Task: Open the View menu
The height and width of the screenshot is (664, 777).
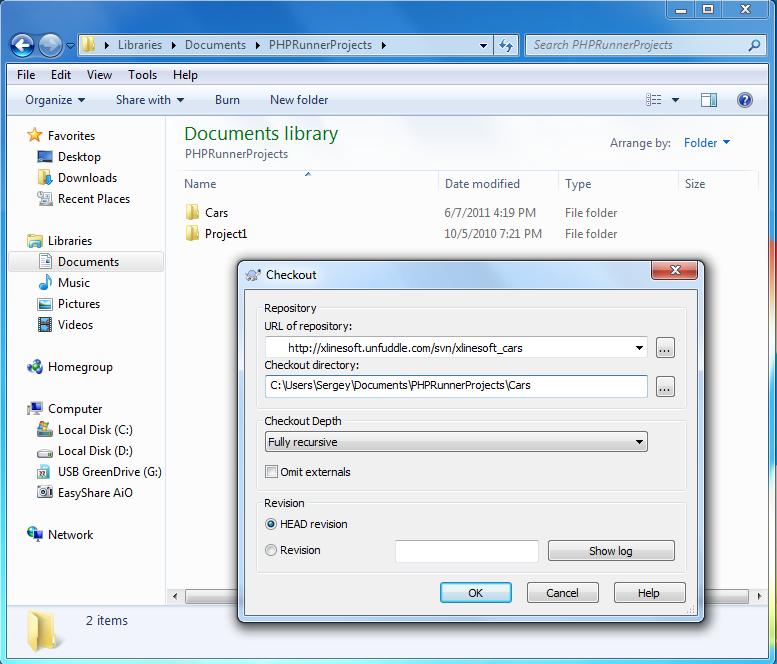Action: [99, 75]
